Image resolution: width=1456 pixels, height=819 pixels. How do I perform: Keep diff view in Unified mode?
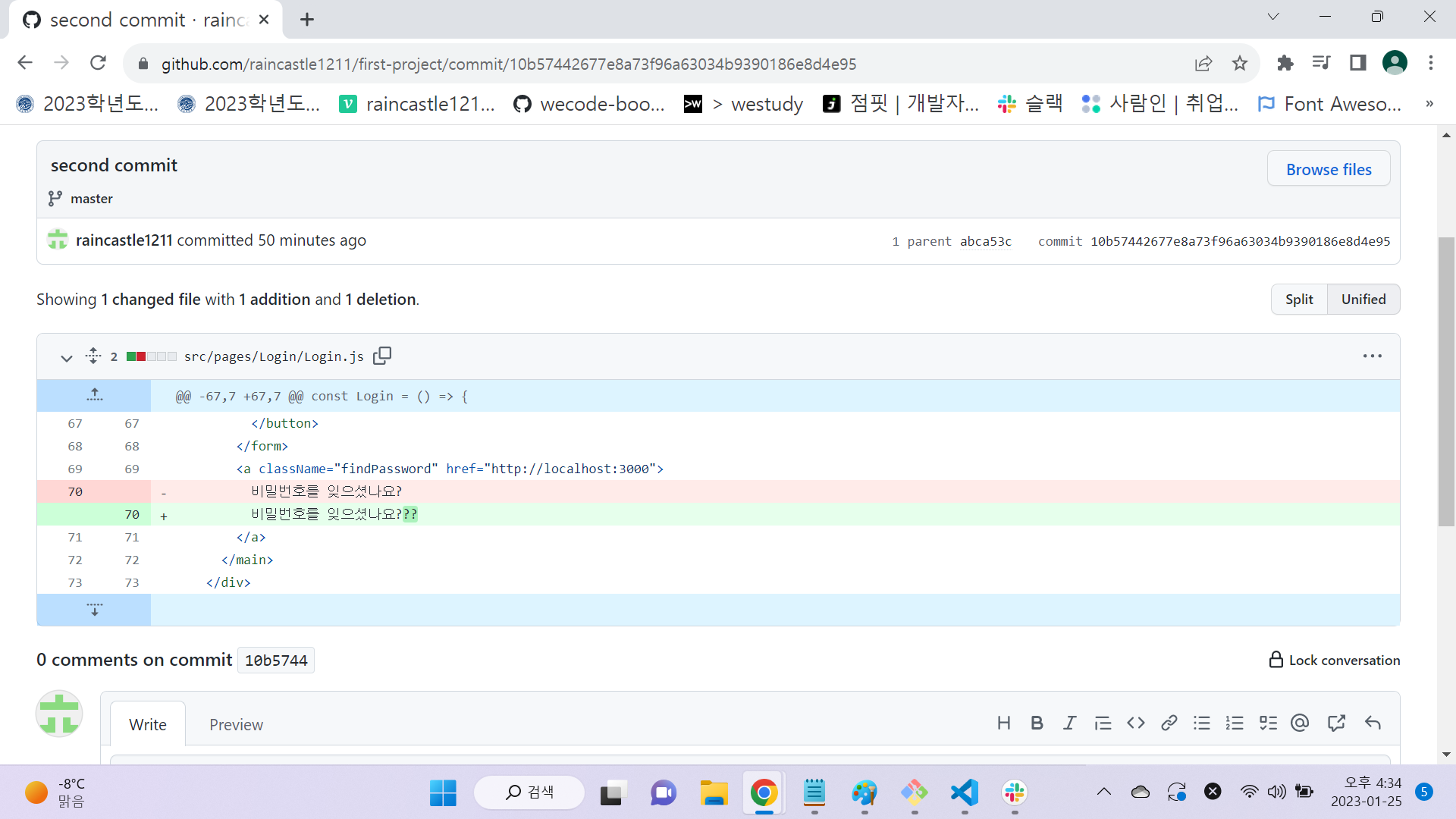[1363, 299]
